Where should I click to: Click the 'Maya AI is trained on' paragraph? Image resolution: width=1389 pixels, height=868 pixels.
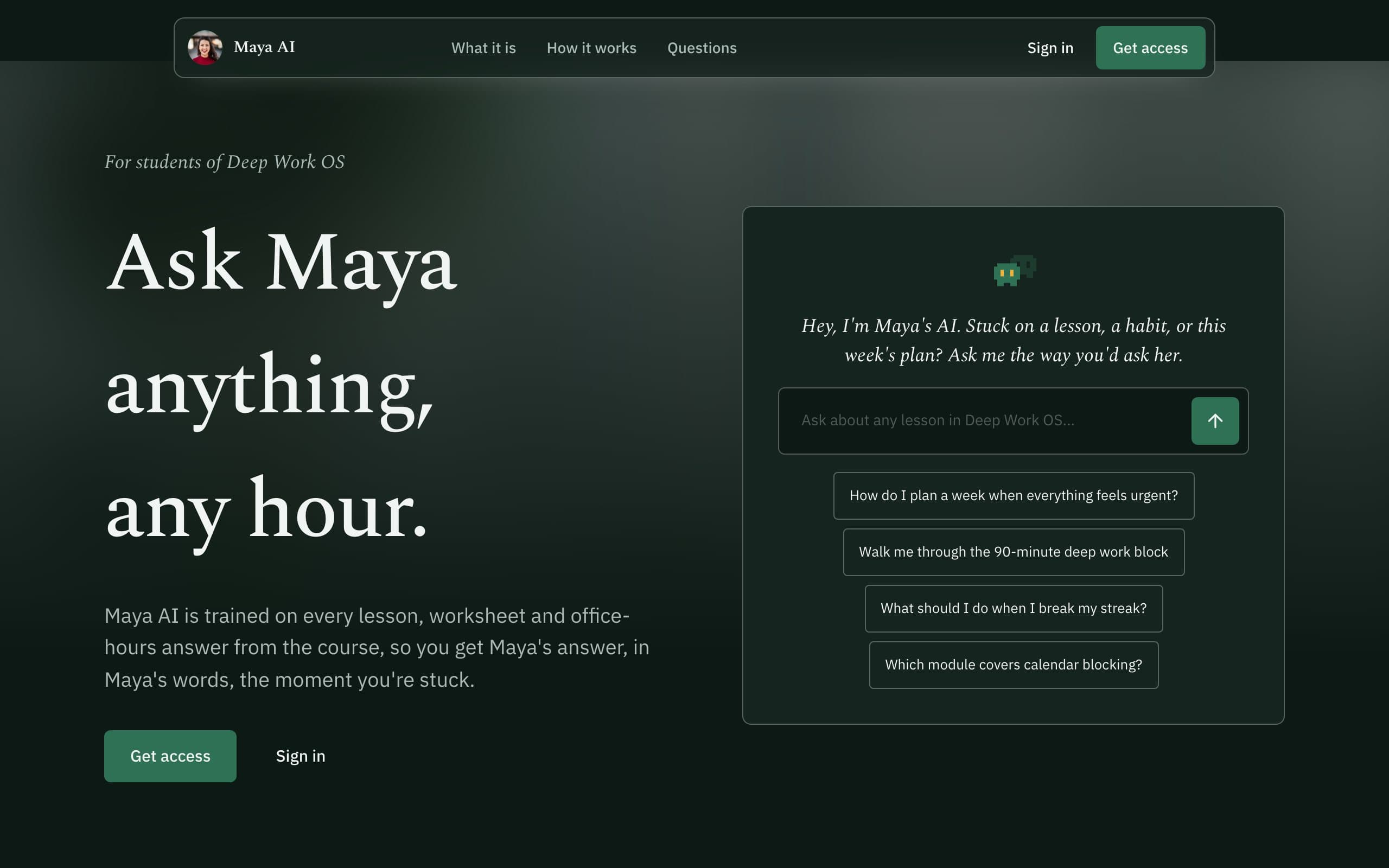pyautogui.click(x=377, y=648)
